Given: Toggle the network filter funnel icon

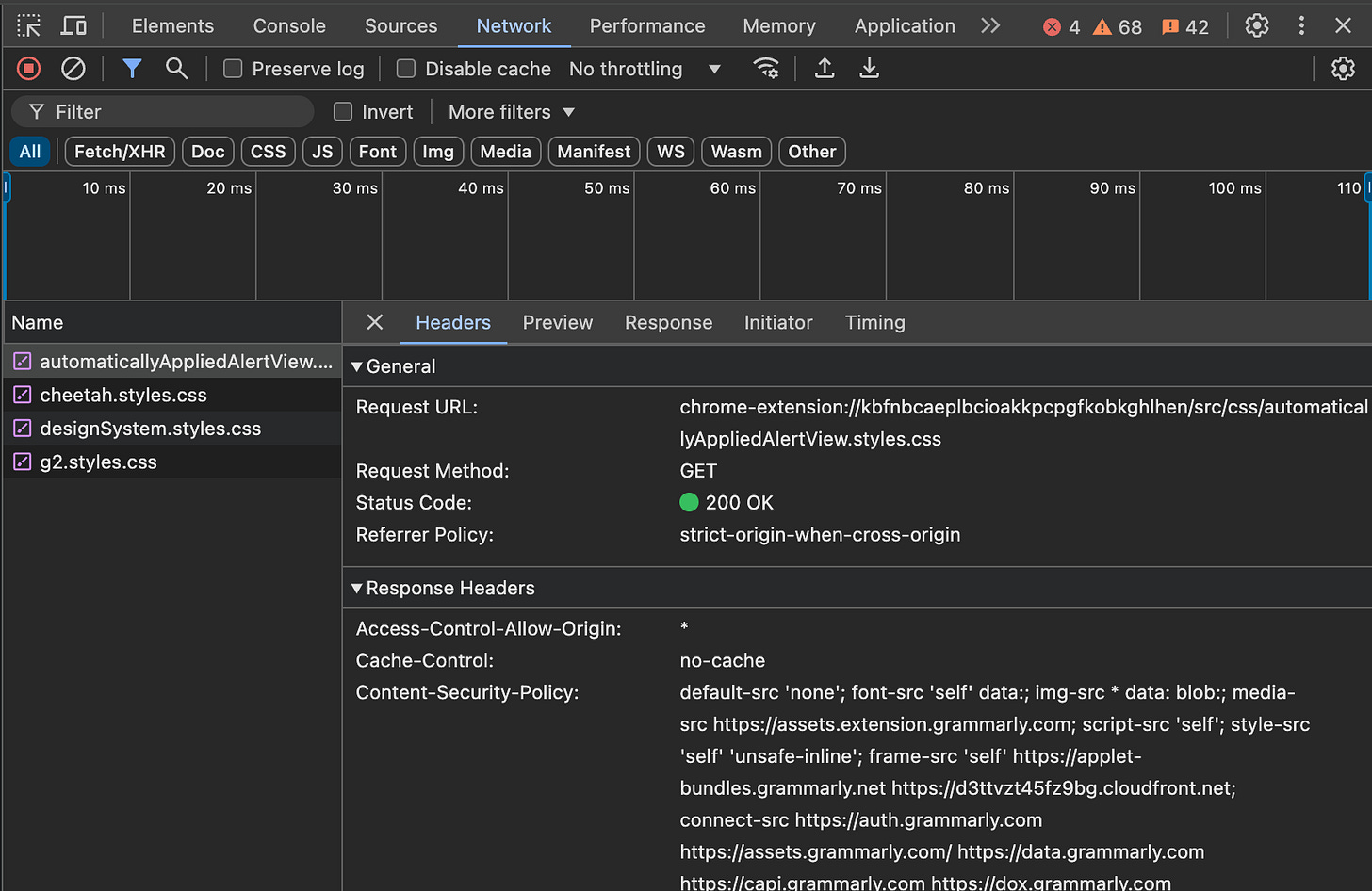Looking at the screenshot, I should pyautogui.click(x=132, y=69).
